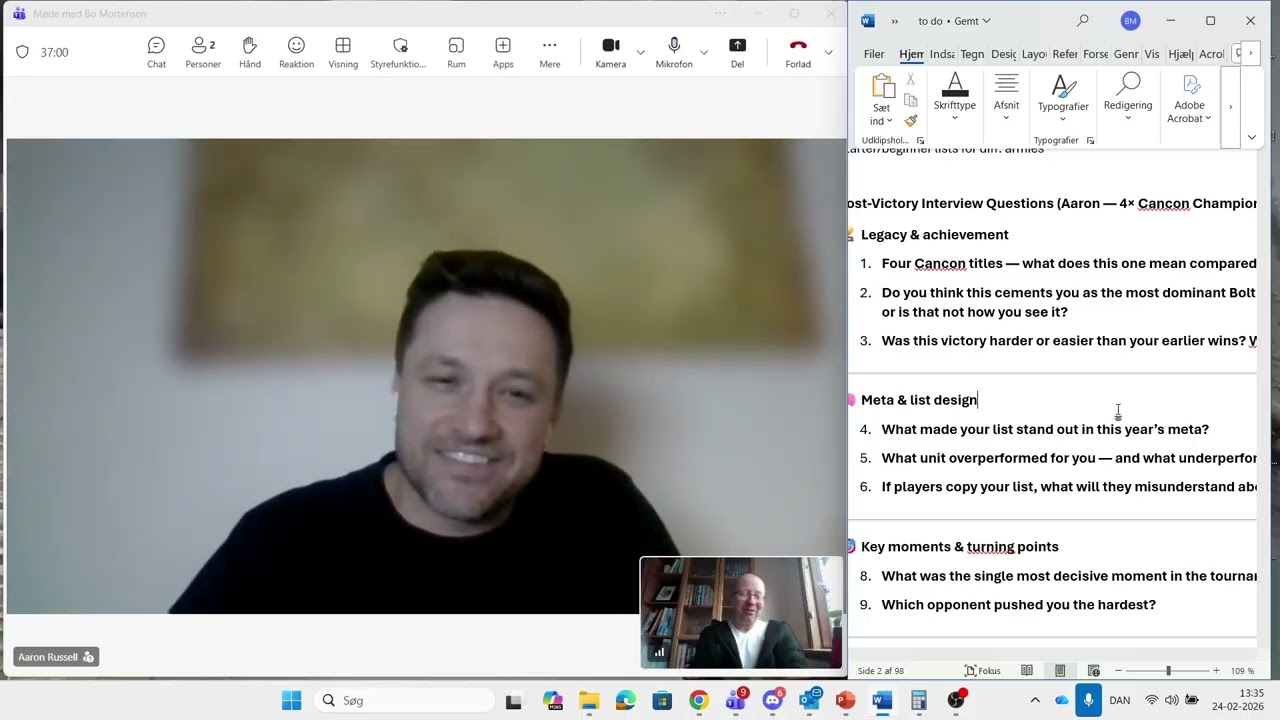This screenshot has height=720, width=1280.
Task: Switch to Read Mode view
Action: point(1026,671)
